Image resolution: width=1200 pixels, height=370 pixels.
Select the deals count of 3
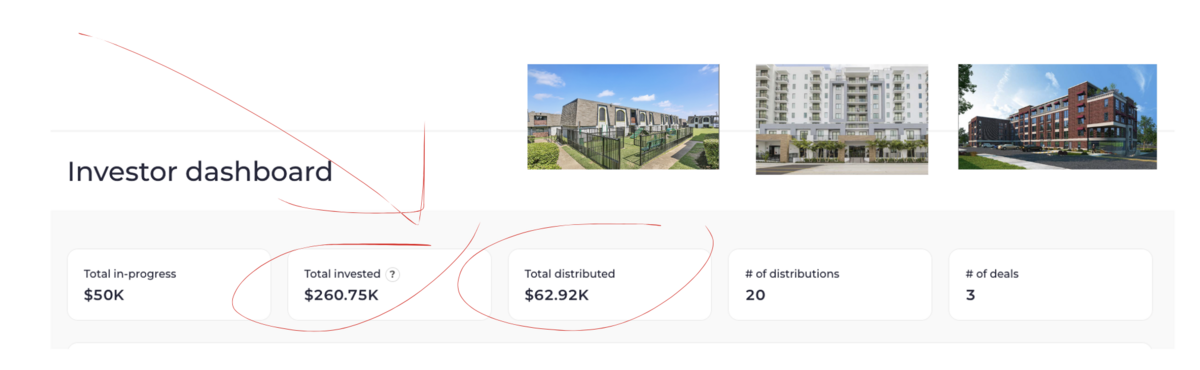(970, 296)
